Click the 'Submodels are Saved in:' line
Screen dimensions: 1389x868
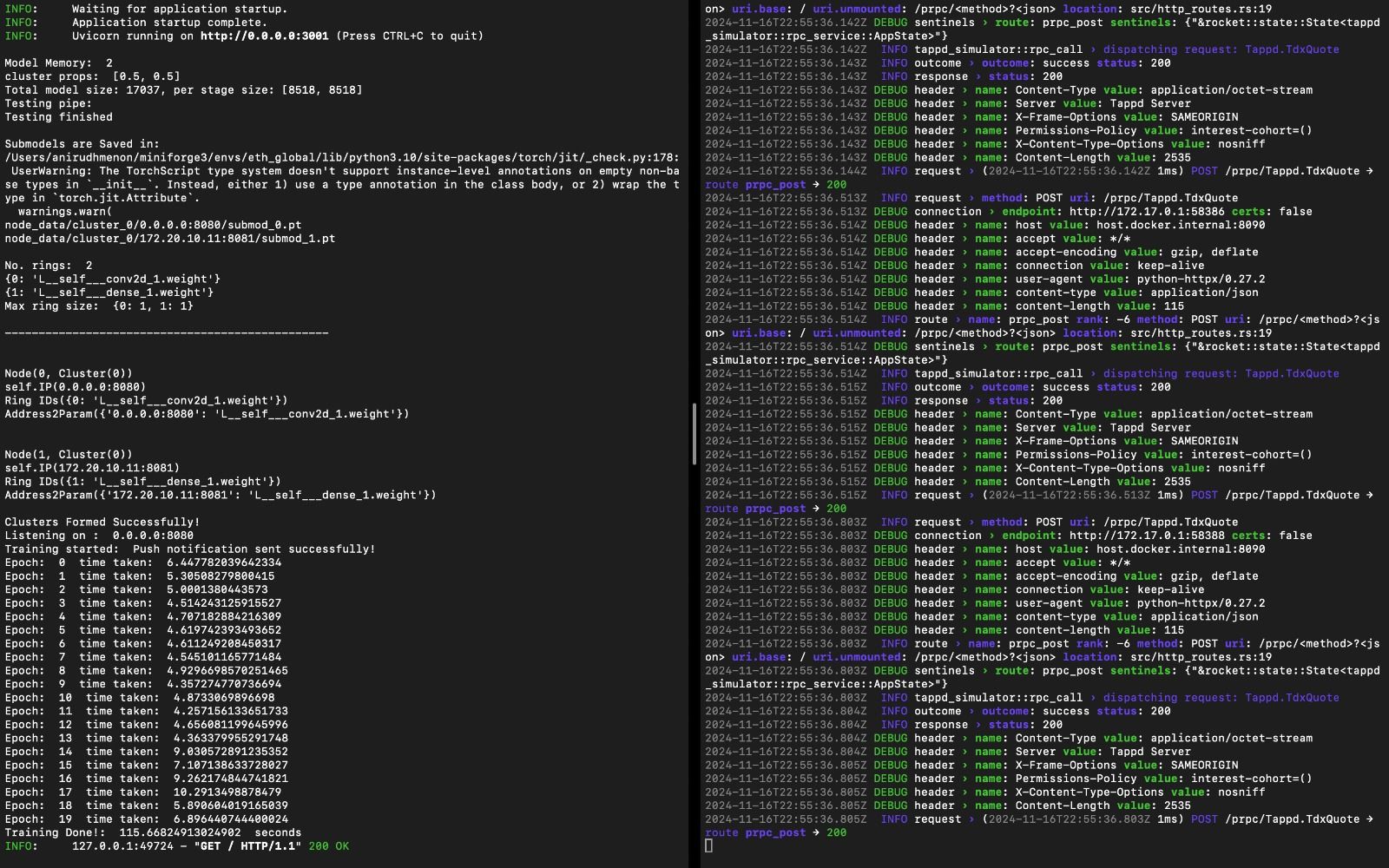(82, 144)
